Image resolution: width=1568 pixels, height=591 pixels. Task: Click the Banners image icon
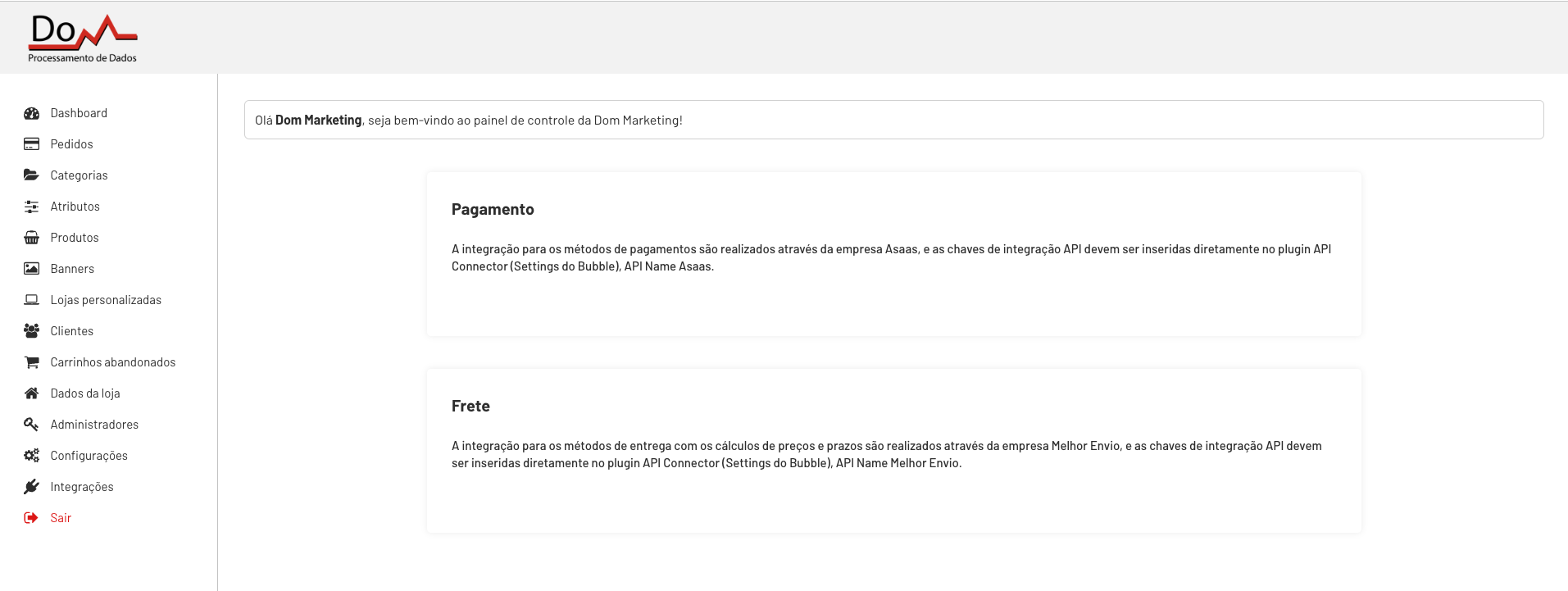coord(31,269)
